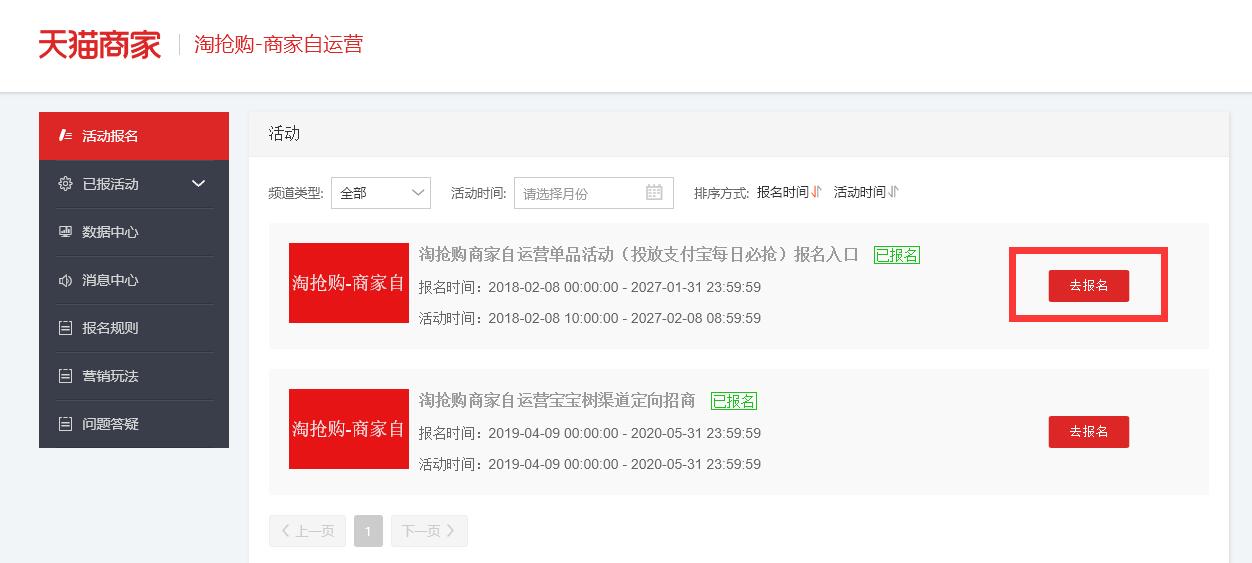The height and width of the screenshot is (563, 1252).
Task: Sort the list by 活动时间
Action: 859,192
